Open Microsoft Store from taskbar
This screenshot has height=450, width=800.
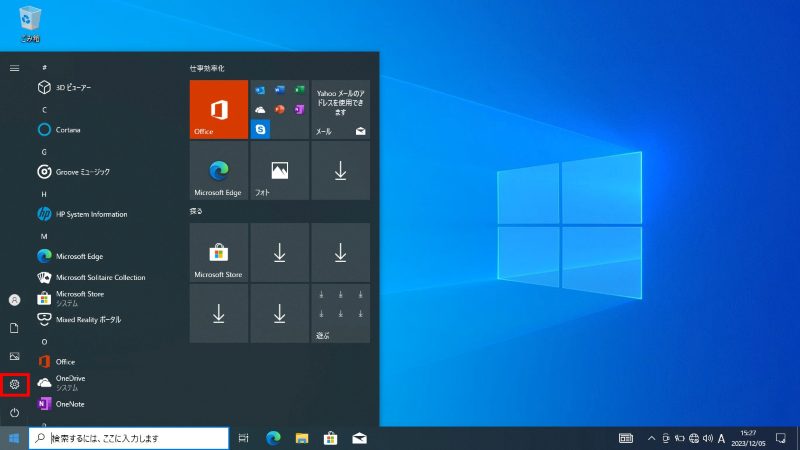coord(331,438)
